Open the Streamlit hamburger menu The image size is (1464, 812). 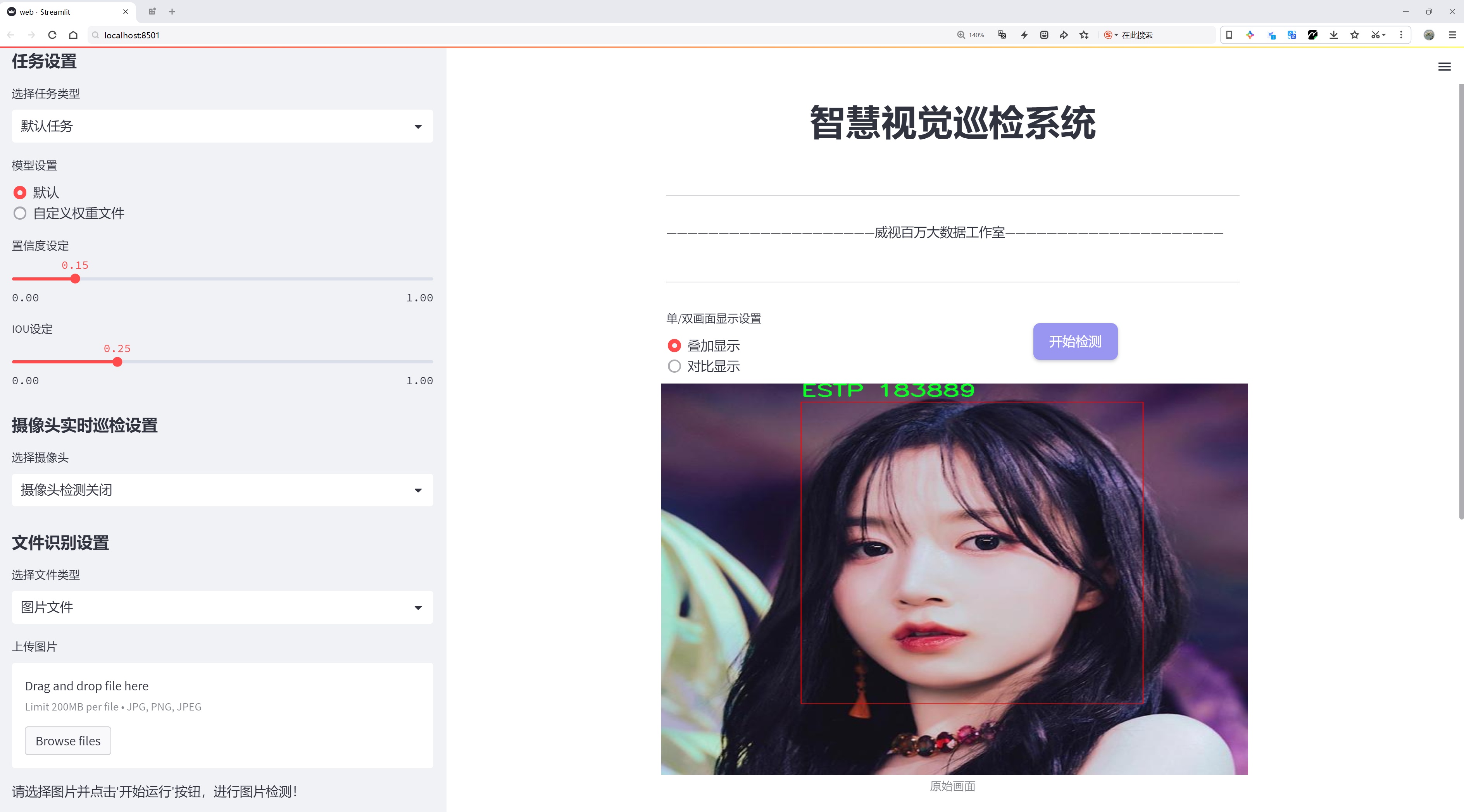[x=1444, y=67]
